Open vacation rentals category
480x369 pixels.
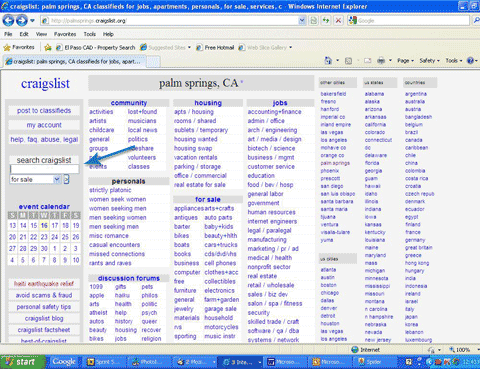[x=196, y=157]
